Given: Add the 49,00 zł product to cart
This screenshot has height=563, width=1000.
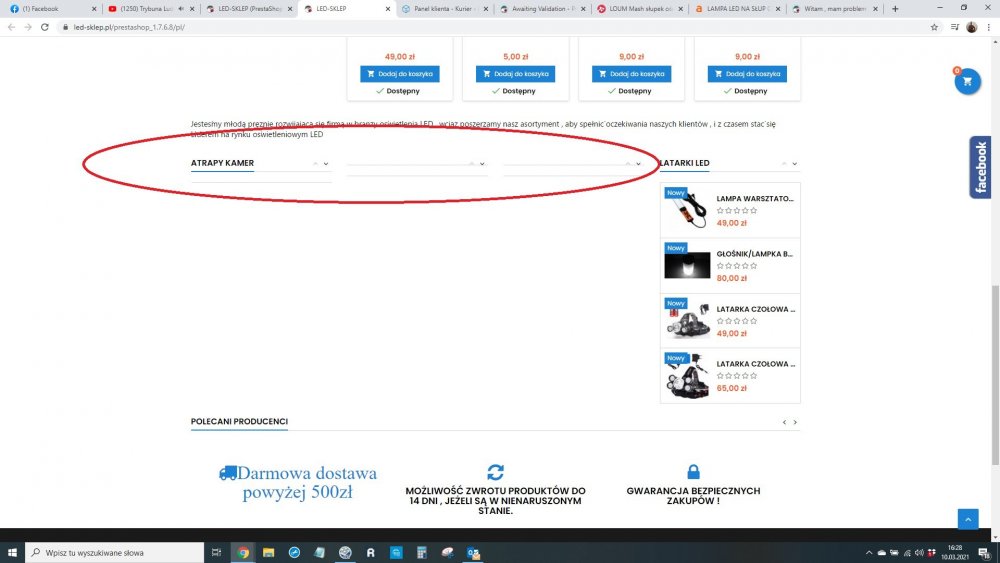Looking at the screenshot, I should [x=399, y=74].
